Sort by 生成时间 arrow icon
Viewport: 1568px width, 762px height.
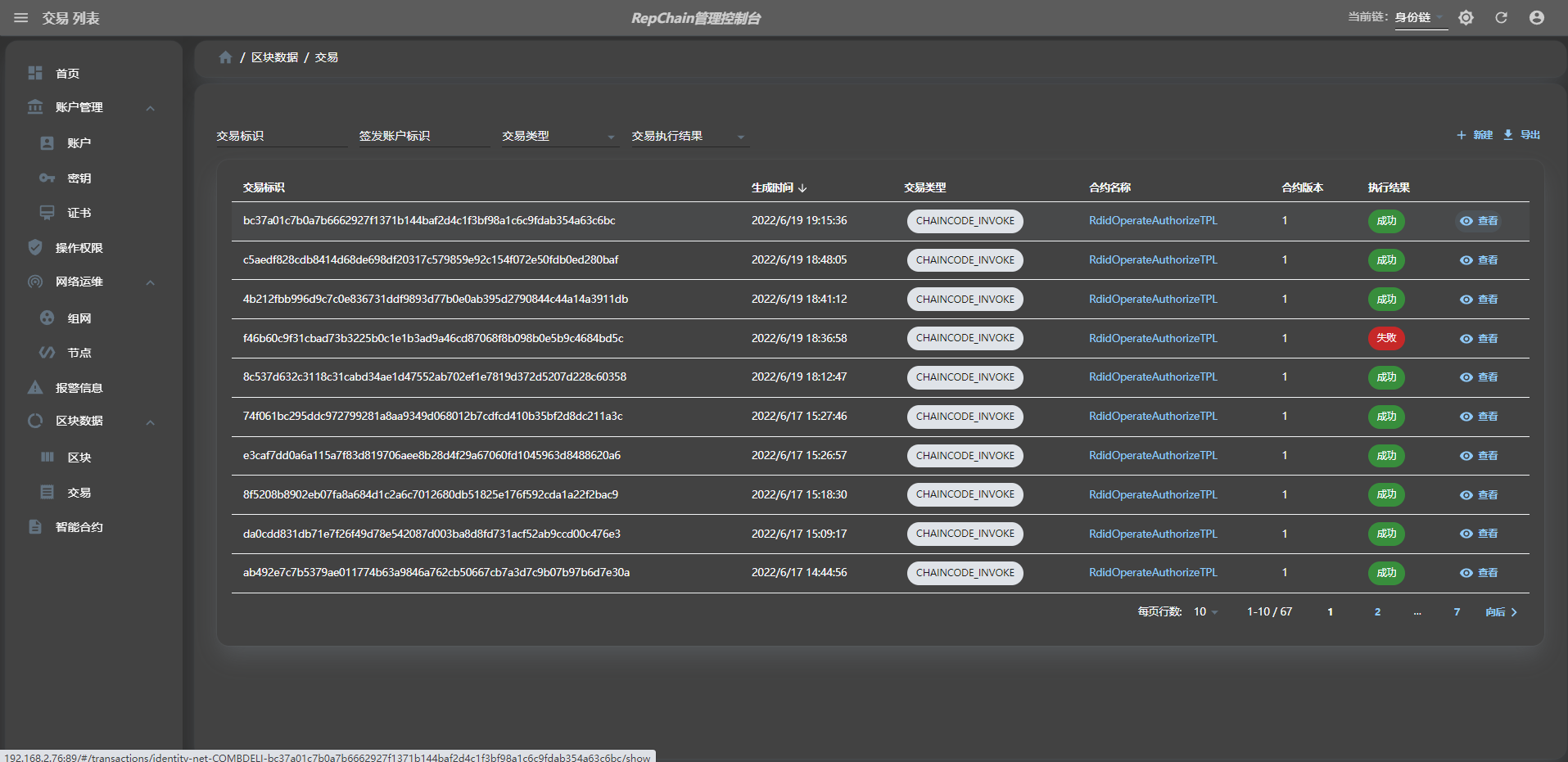(802, 188)
